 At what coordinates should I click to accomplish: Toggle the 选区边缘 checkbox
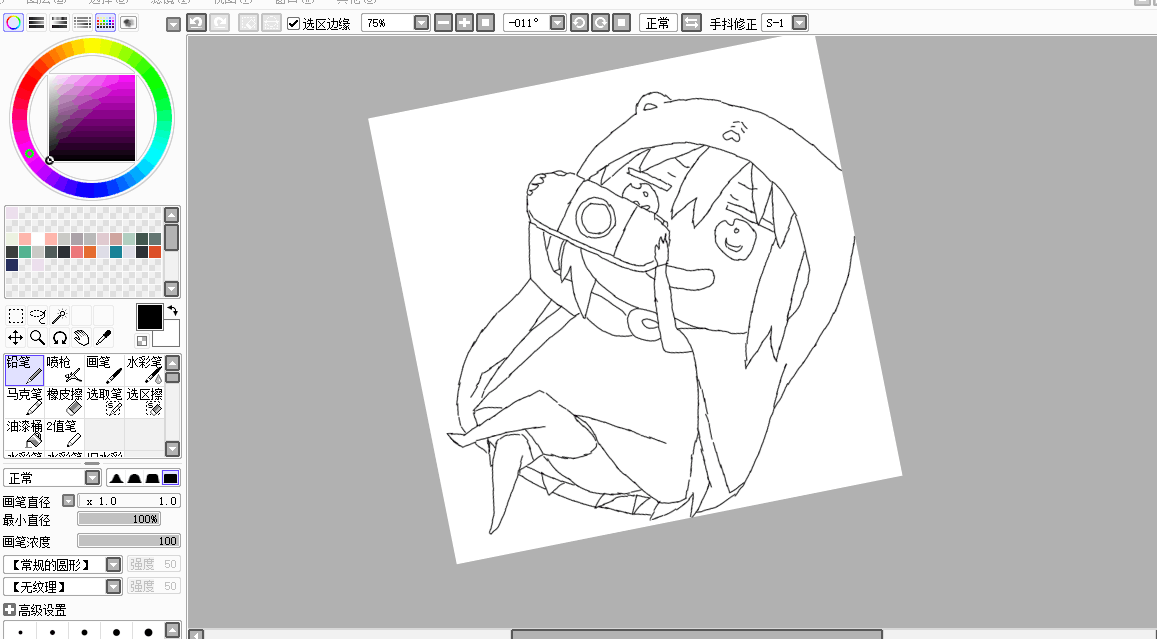293,24
